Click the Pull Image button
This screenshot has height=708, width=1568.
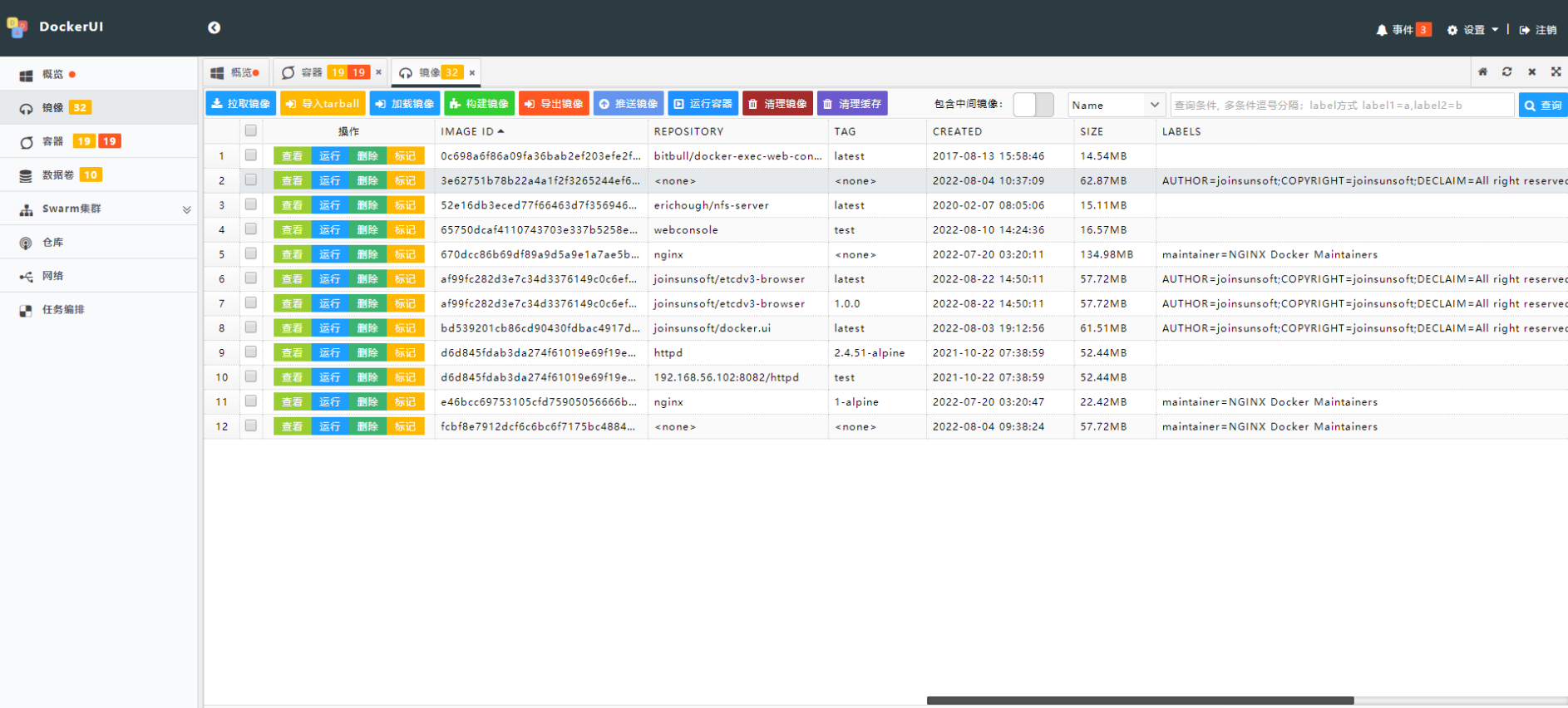click(240, 104)
